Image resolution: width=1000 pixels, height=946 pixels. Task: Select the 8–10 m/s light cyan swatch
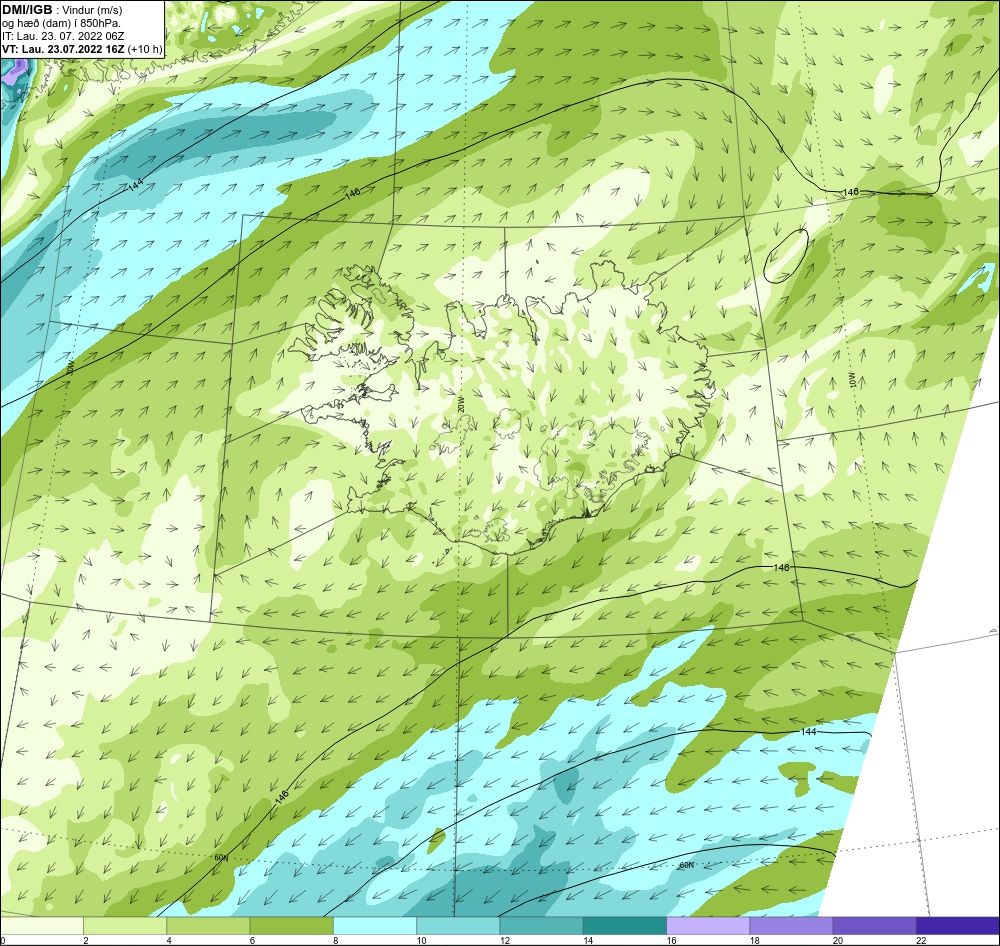pyautogui.click(x=375, y=926)
